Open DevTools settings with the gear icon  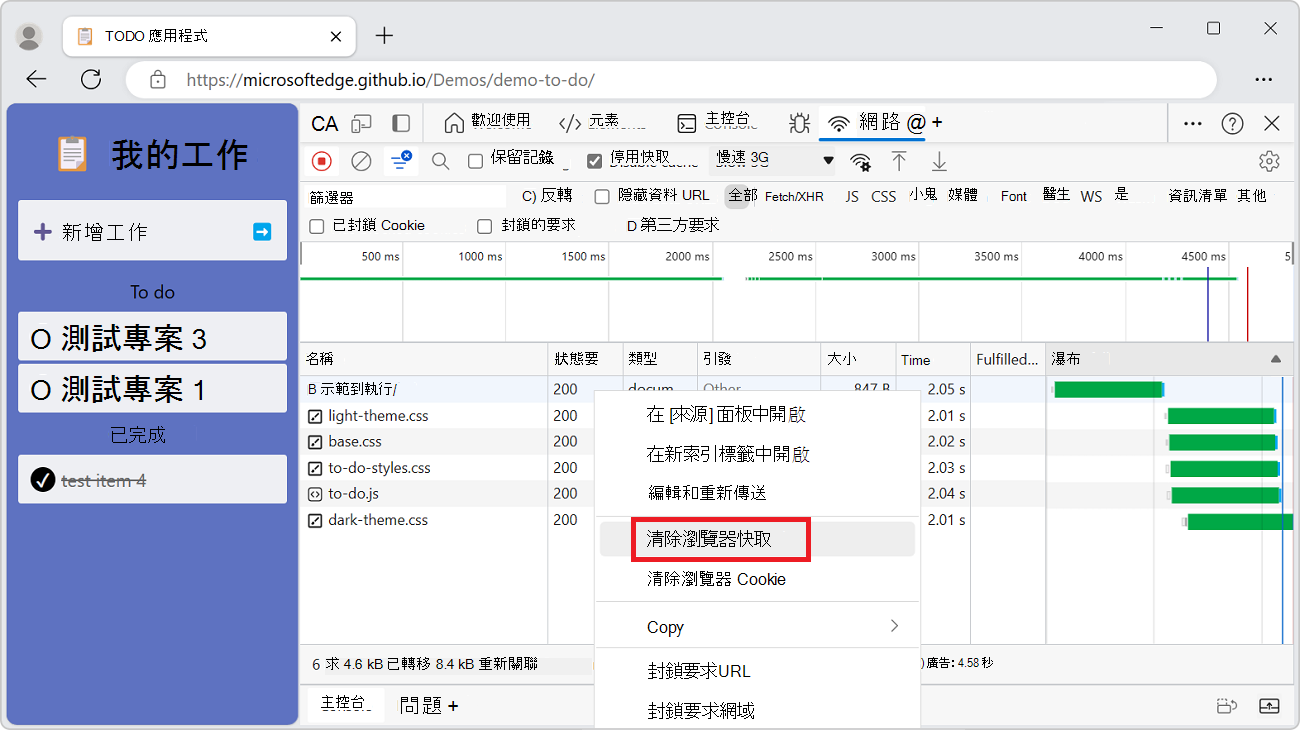coord(1269,160)
